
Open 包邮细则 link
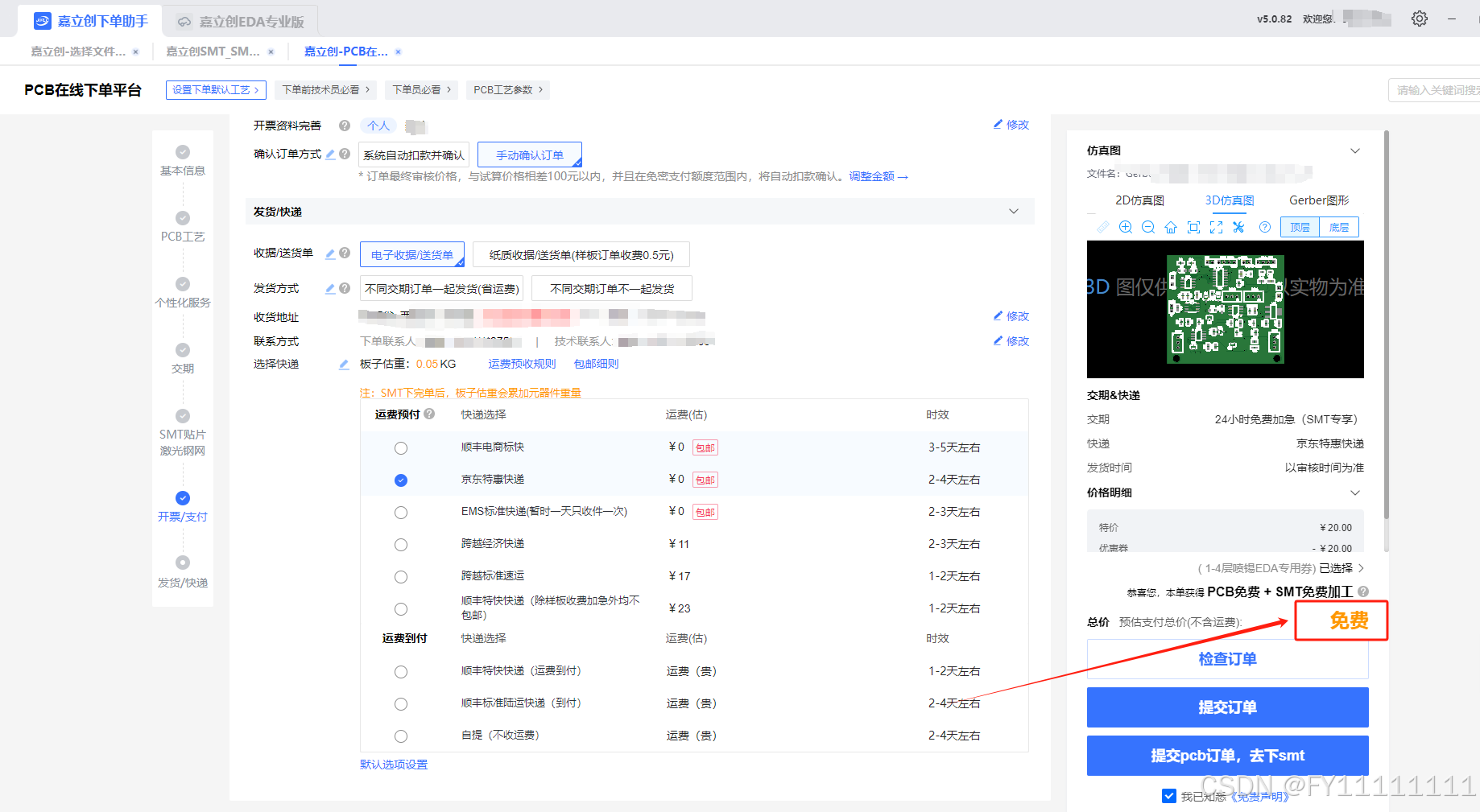(x=596, y=364)
